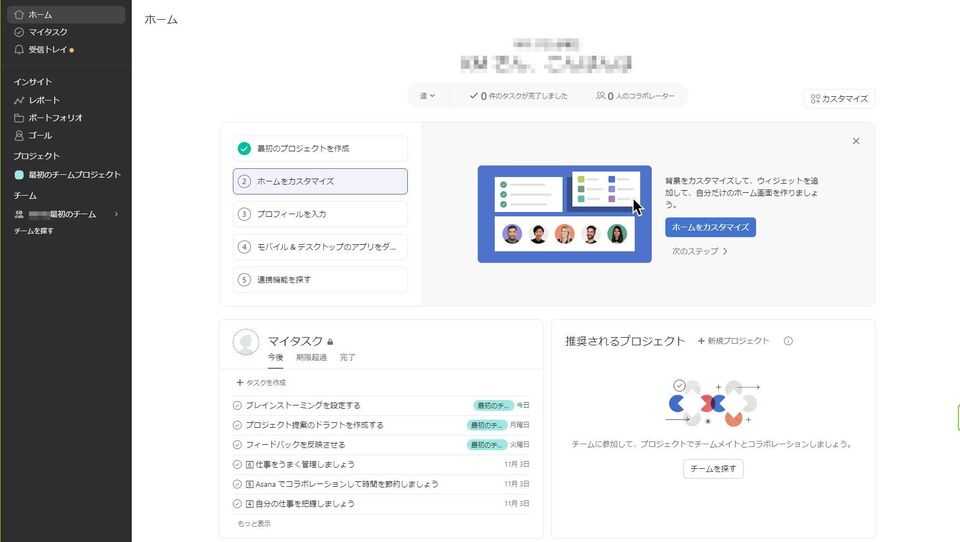The height and width of the screenshot is (542, 960).
Task: Click チームを探す link in the sidebar
Action: (x=34, y=231)
